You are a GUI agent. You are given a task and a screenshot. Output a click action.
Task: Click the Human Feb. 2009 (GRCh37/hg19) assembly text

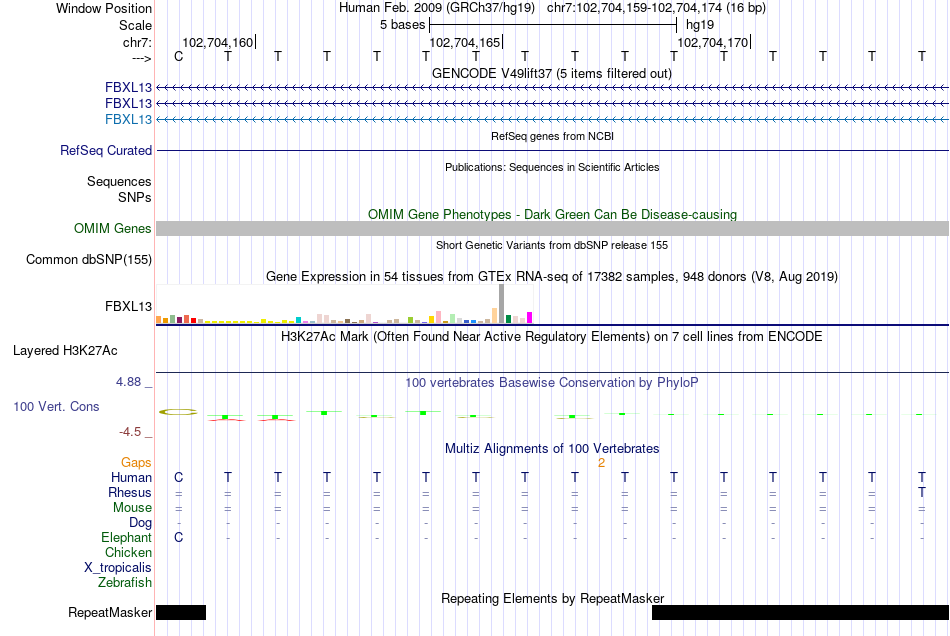437,8
